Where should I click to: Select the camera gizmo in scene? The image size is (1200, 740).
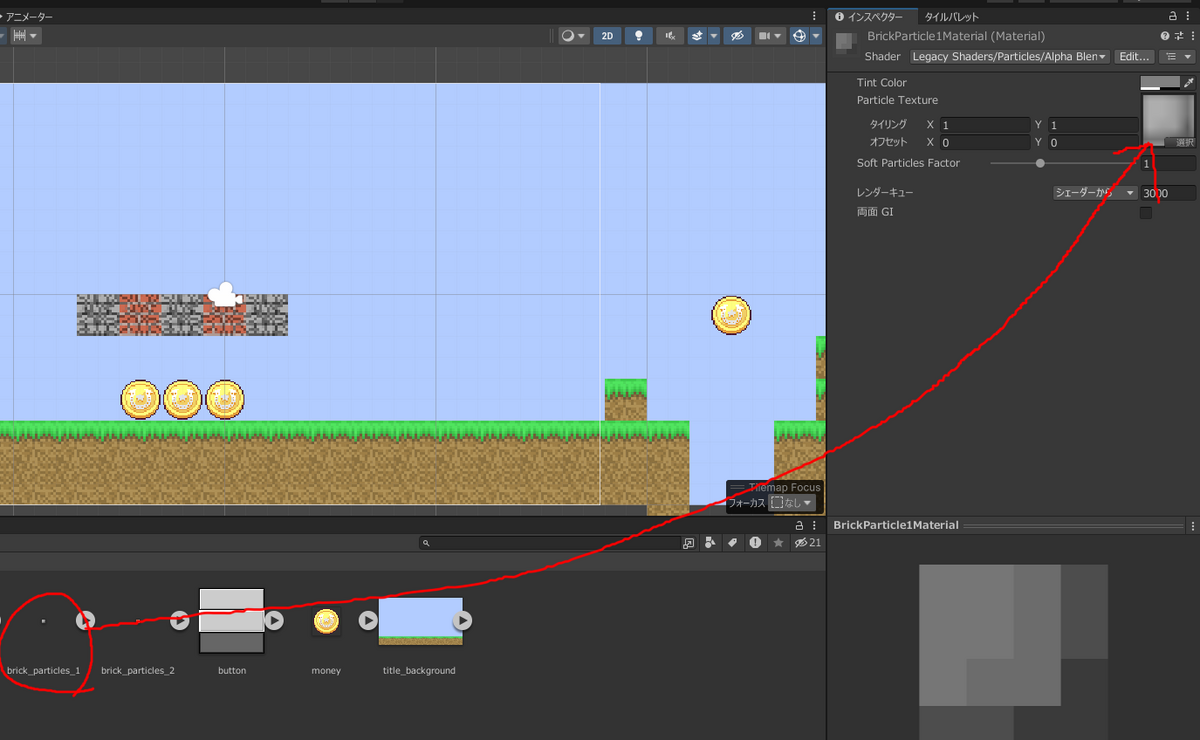[x=225, y=294]
